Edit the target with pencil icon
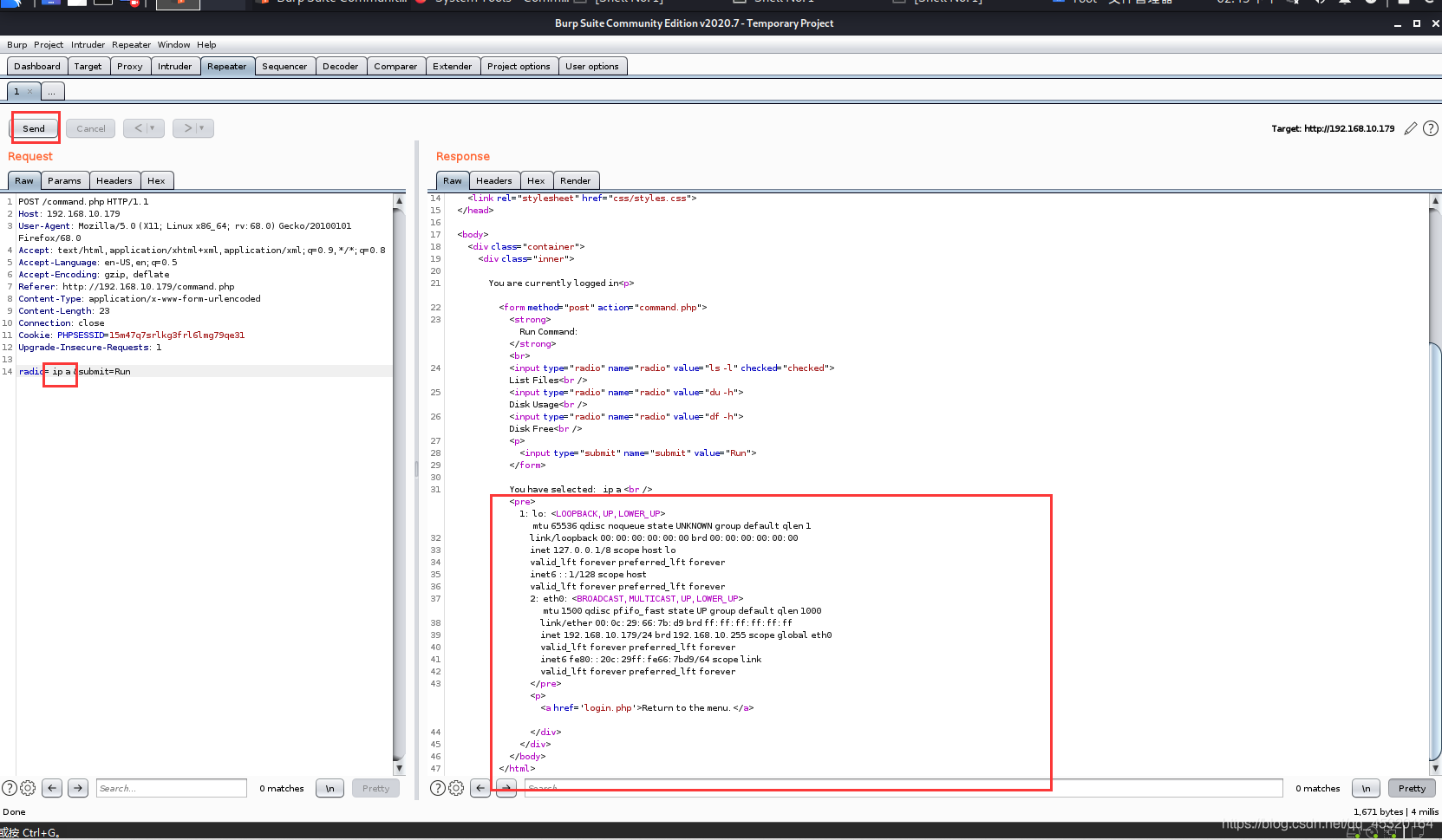 pyautogui.click(x=1411, y=128)
